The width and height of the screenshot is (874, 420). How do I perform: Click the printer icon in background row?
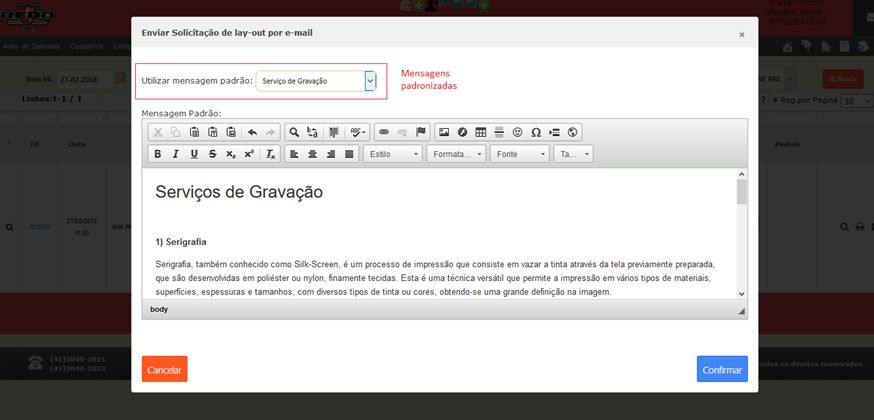(860, 227)
